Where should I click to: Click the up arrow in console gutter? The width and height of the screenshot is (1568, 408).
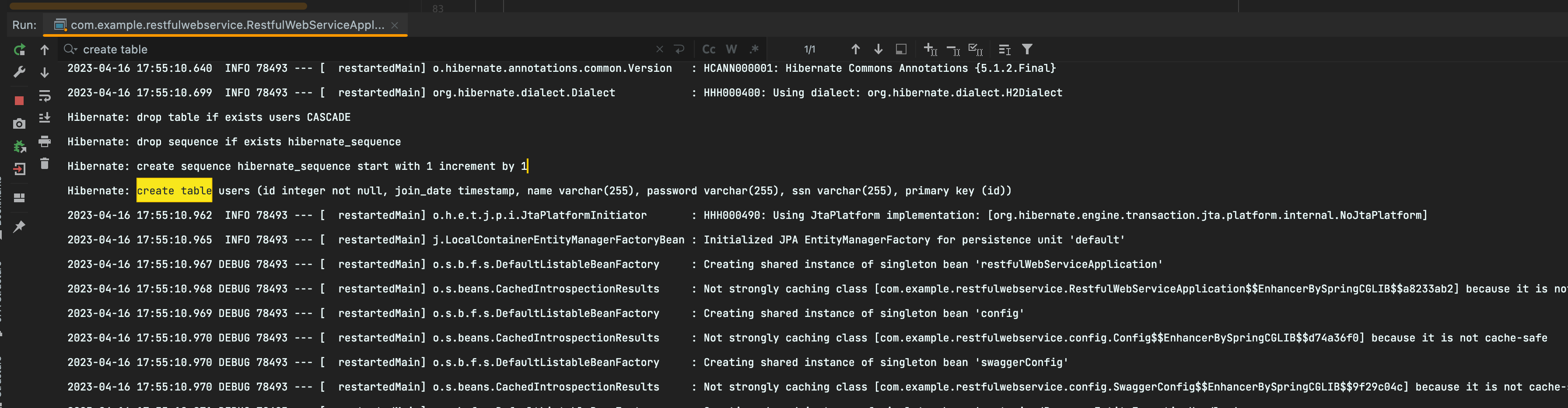45,49
